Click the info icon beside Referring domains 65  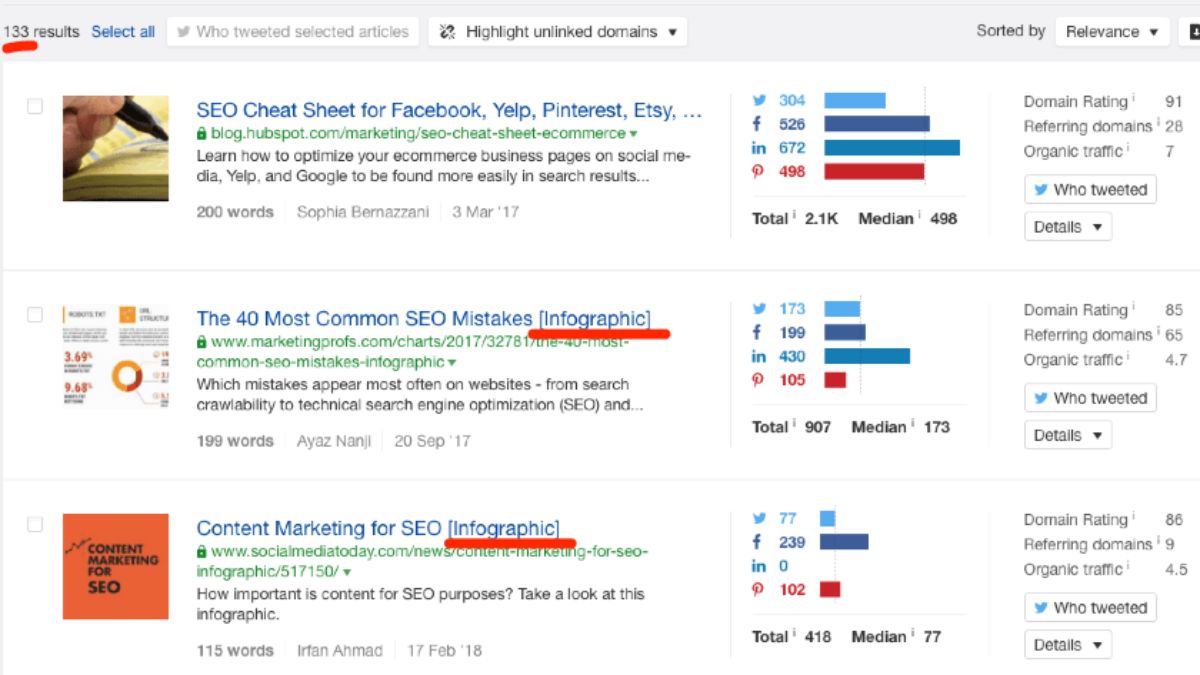click(1160, 332)
